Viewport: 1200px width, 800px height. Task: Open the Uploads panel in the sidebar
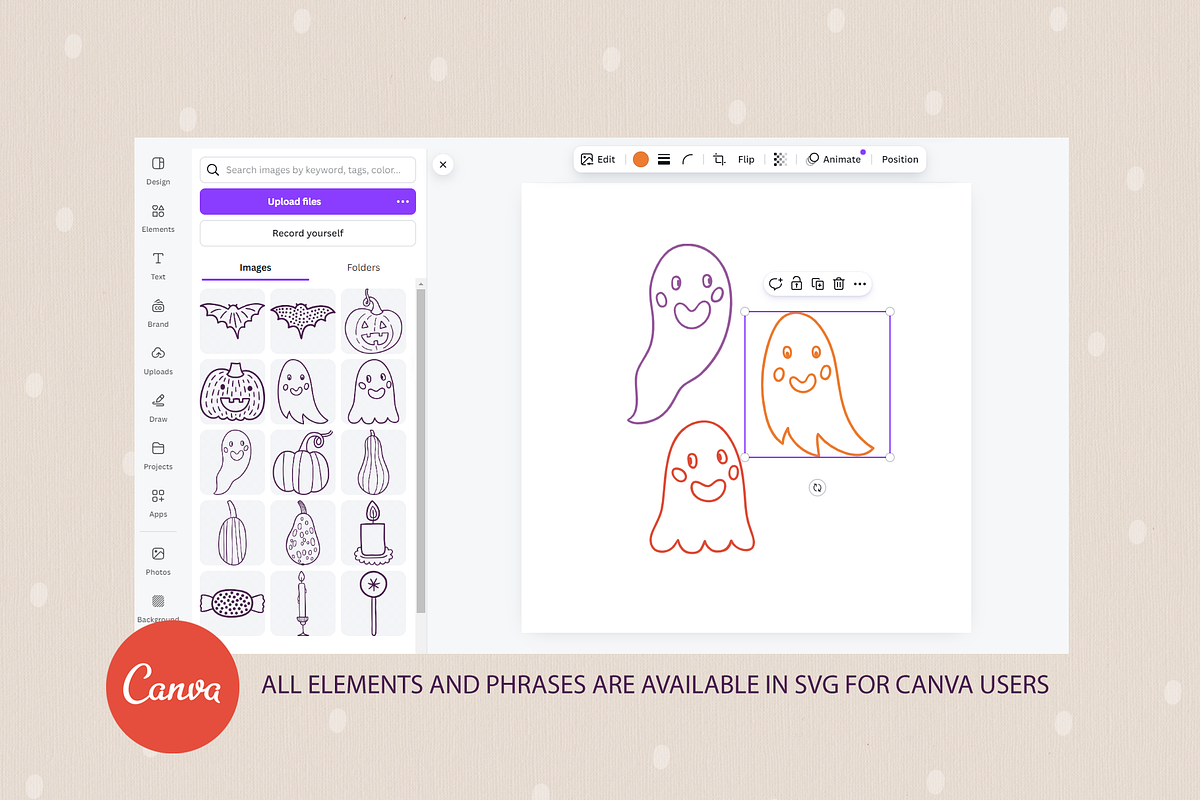pyautogui.click(x=158, y=360)
